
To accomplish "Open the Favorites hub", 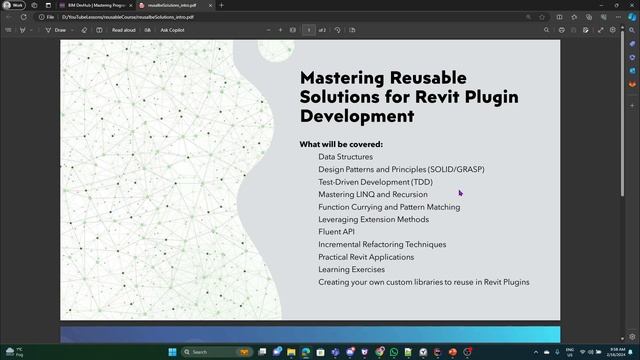I will click(x=574, y=17).
